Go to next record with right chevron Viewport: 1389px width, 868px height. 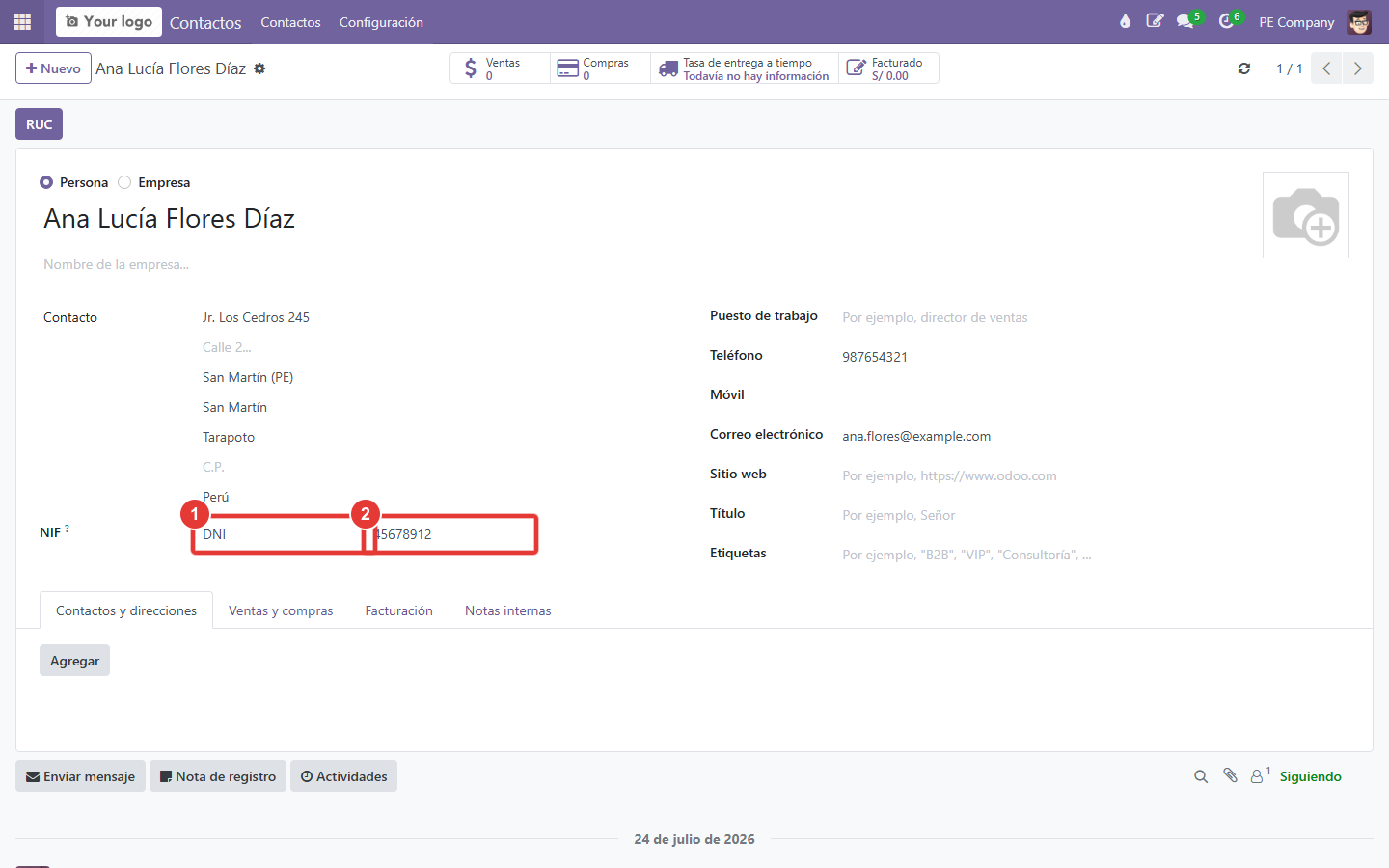tap(1358, 68)
